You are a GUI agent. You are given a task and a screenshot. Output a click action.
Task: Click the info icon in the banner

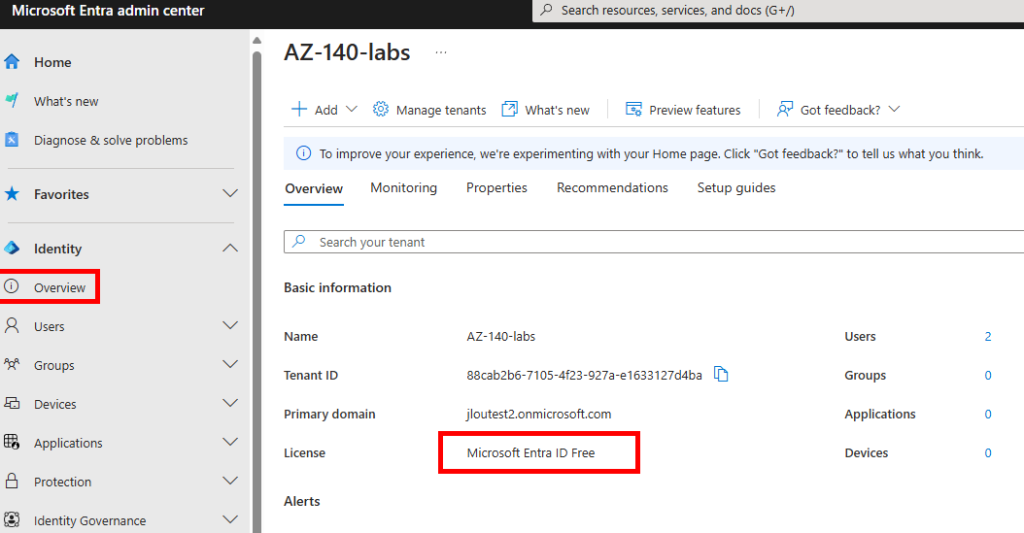(304, 153)
